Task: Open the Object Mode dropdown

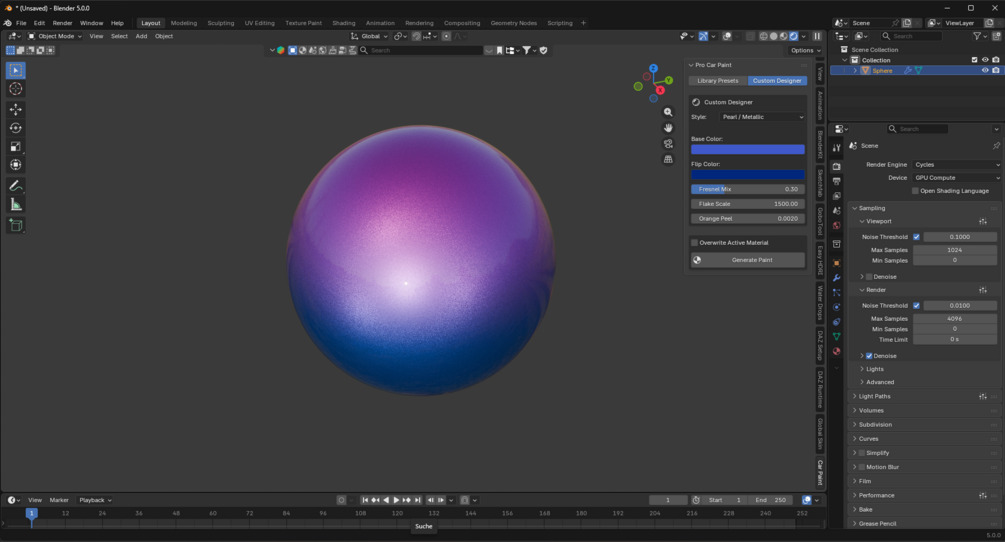Action: point(54,37)
